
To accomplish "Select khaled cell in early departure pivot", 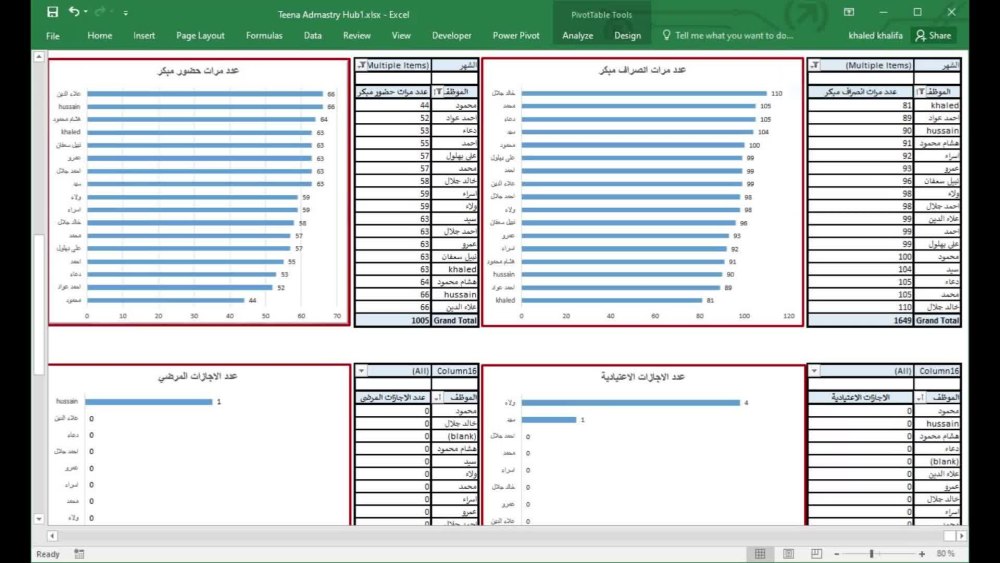I will tap(938, 105).
